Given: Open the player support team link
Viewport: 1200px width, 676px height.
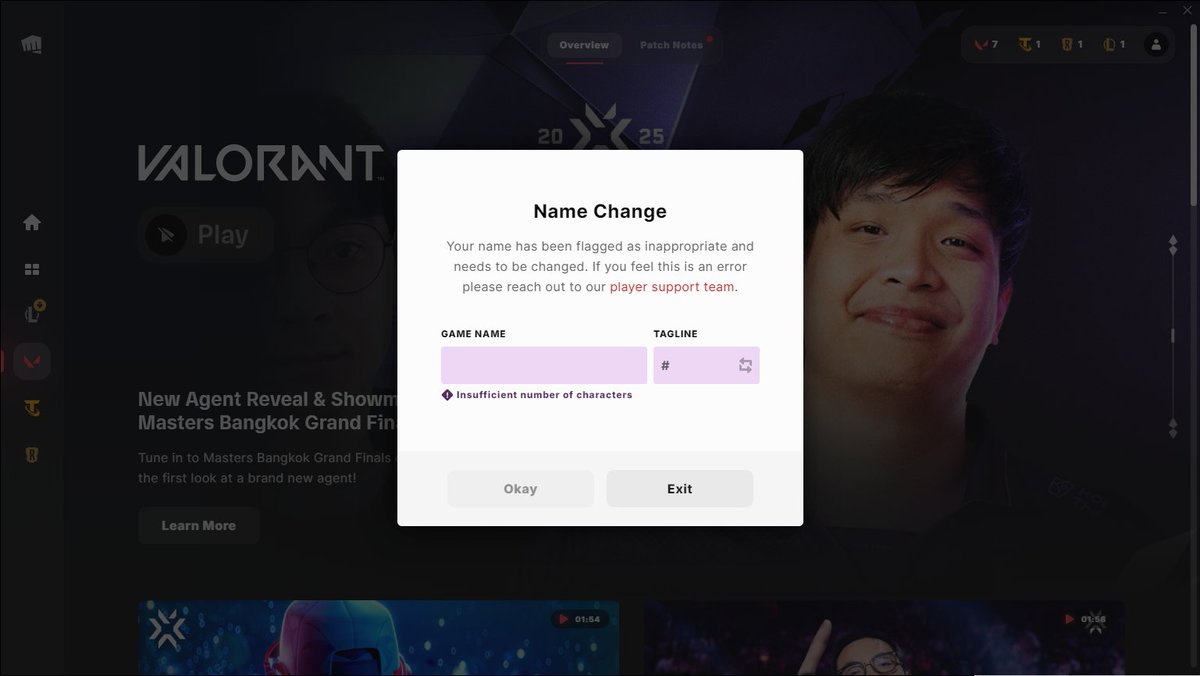Looking at the screenshot, I should [x=672, y=287].
